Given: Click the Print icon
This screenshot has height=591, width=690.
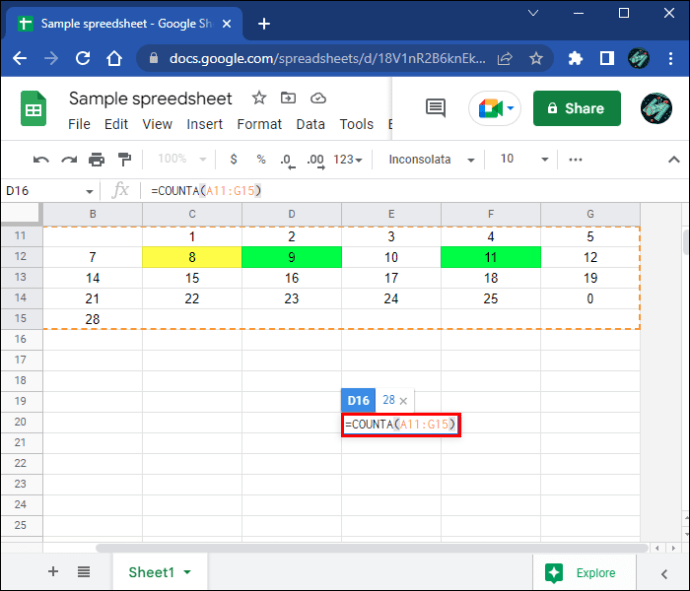Looking at the screenshot, I should [97, 159].
